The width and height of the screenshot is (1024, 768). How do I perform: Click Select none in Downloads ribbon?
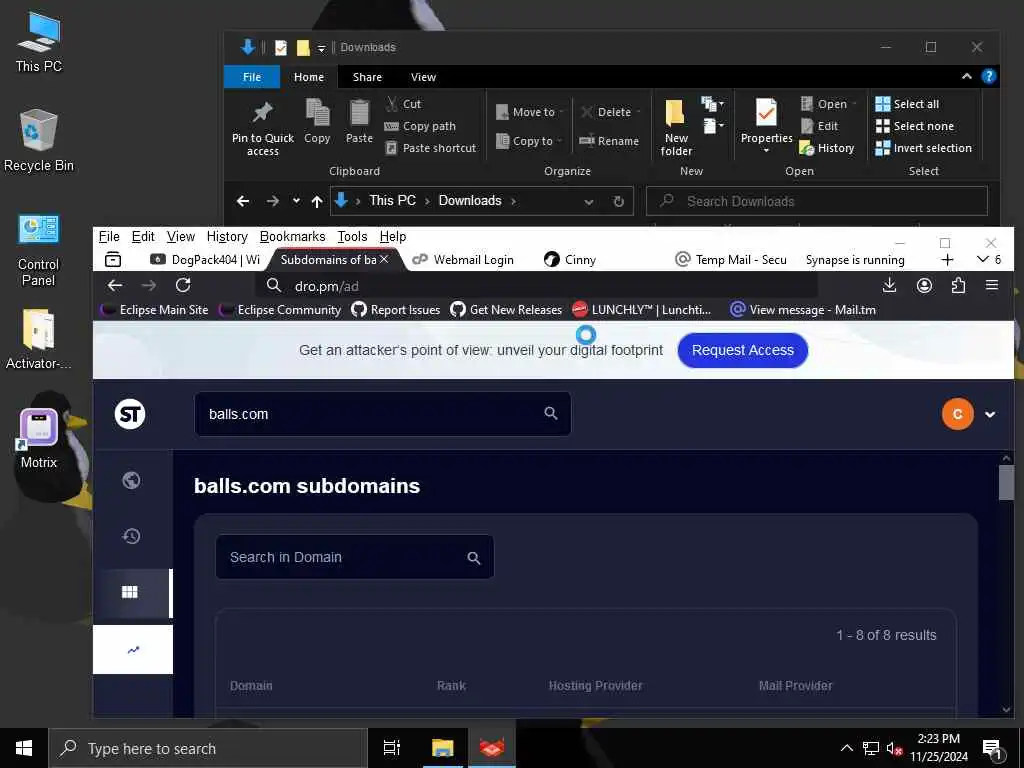tap(914, 126)
